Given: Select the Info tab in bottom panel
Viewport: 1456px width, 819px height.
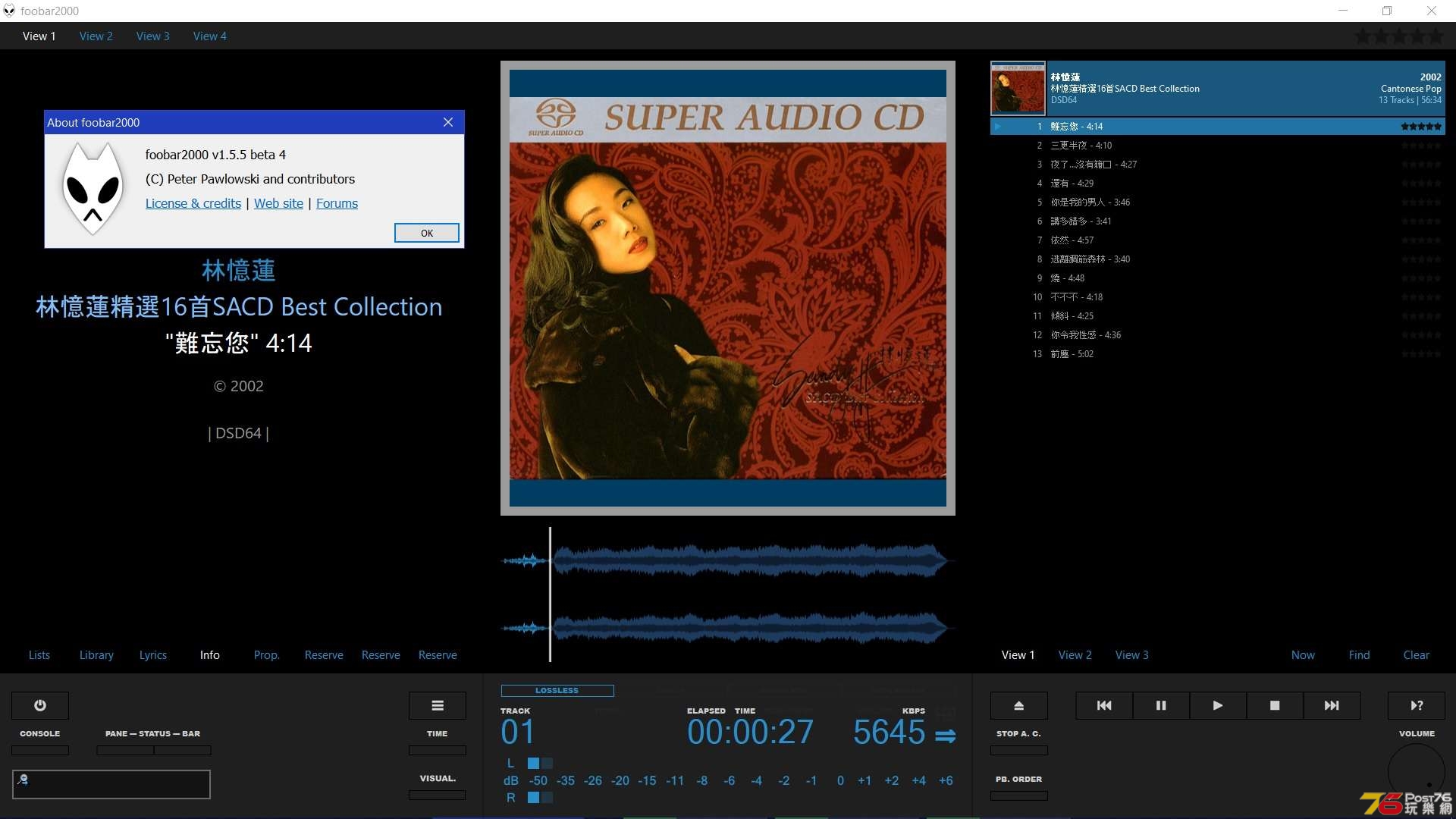Looking at the screenshot, I should pyautogui.click(x=209, y=654).
